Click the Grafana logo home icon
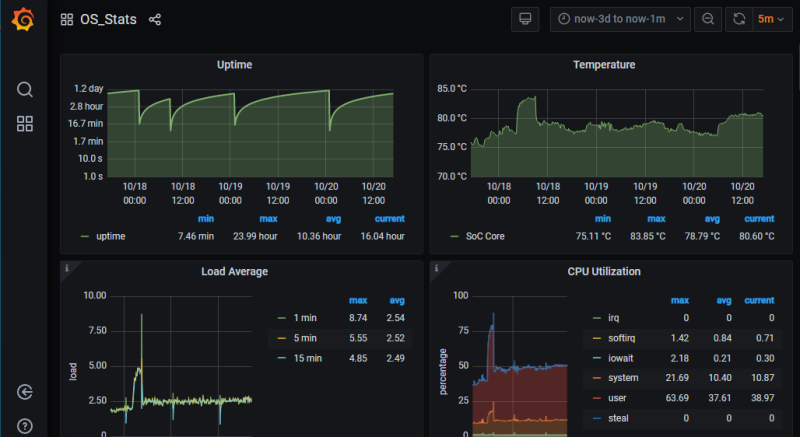800x437 pixels. click(24, 20)
